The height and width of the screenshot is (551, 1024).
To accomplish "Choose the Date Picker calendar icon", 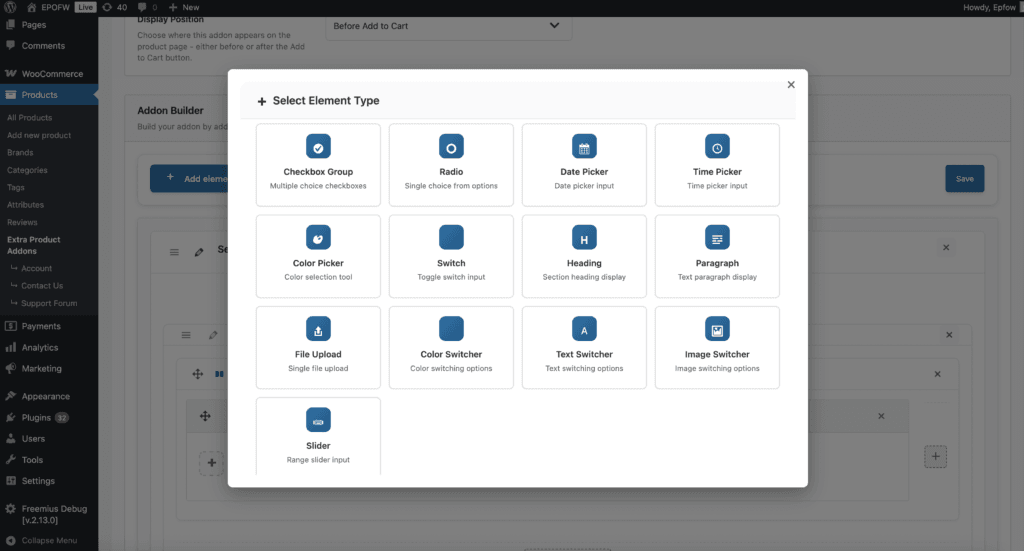I will coord(584,147).
